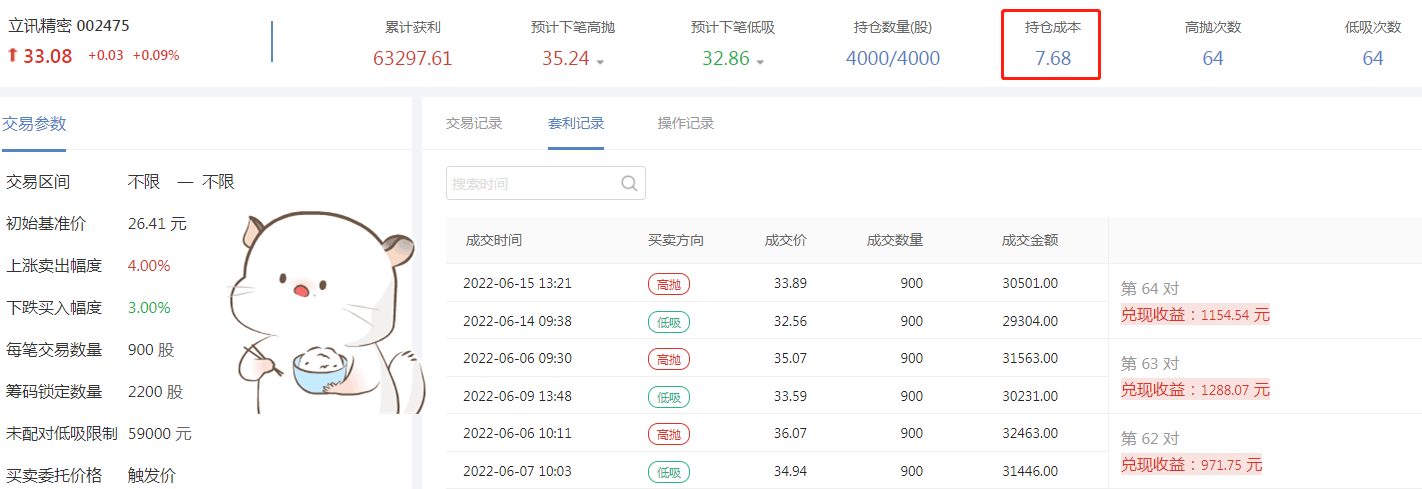
Task: Click the 筹码锁定数量 value 2200 股
Action: 156,392
